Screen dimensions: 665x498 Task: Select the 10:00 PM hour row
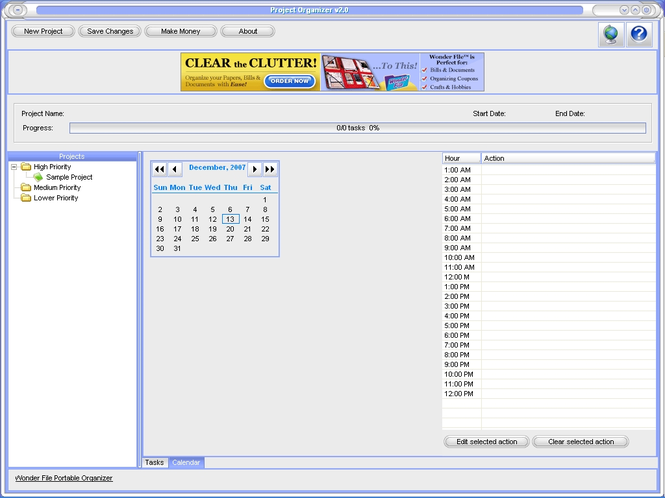pos(548,375)
